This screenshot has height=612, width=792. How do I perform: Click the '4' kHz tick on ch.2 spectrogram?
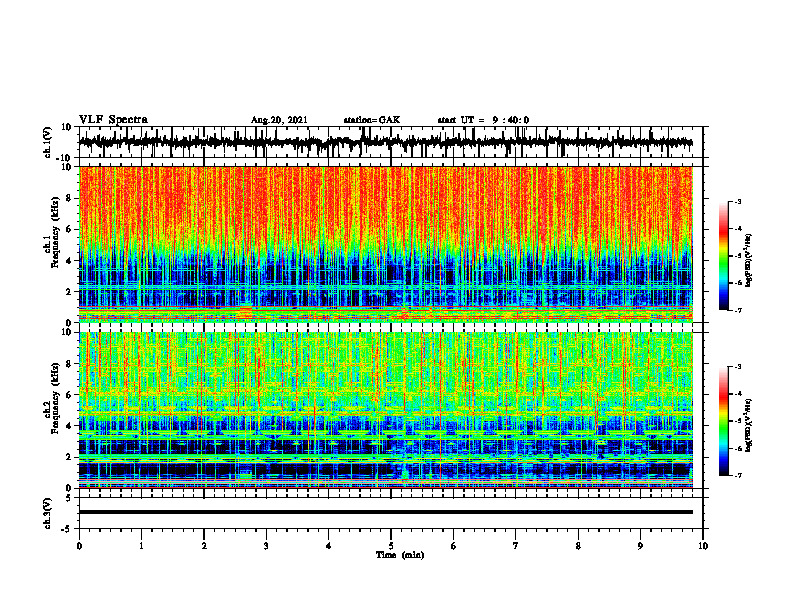[x=69, y=426]
